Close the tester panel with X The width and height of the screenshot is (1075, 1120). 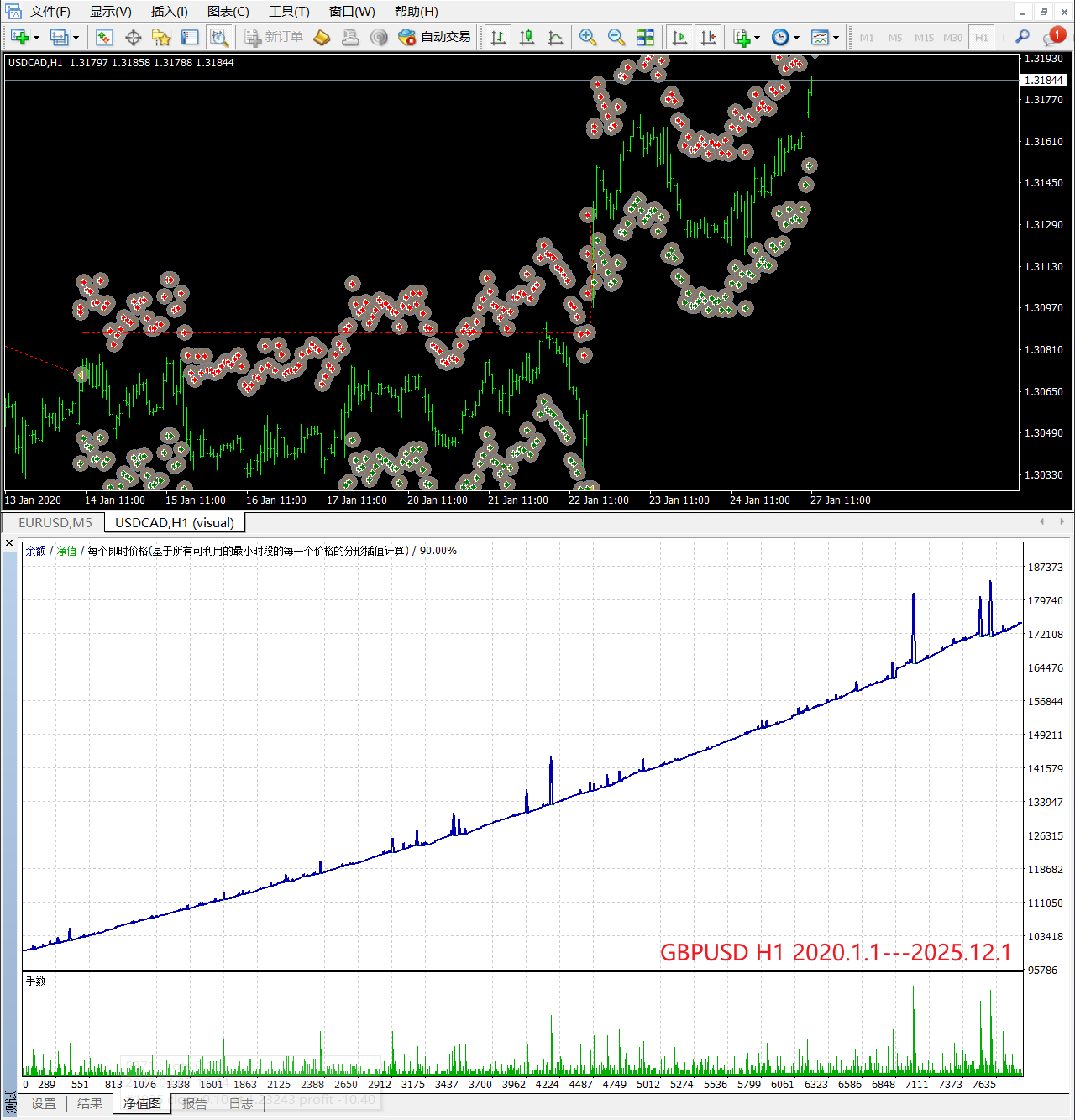9,543
